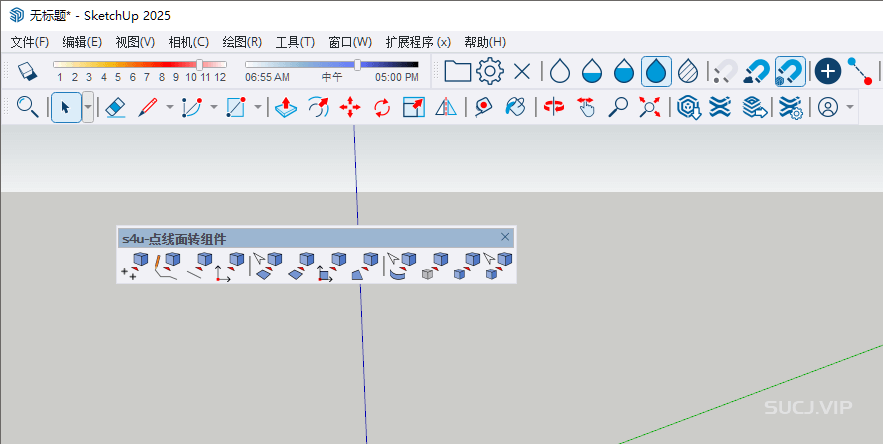Click the Zoom Extents tool
The width and height of the screenshot is (883, 444).
click(x=650, y=106)
